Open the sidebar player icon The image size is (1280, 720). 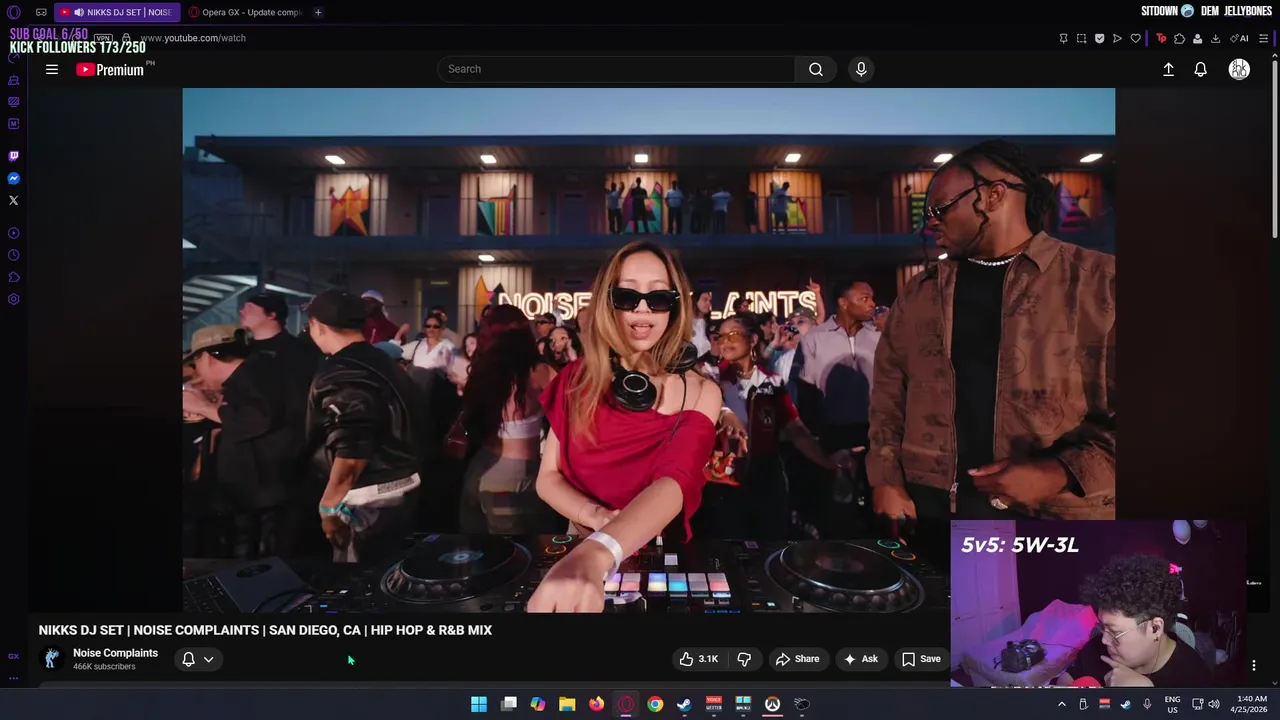coord(14,233)
